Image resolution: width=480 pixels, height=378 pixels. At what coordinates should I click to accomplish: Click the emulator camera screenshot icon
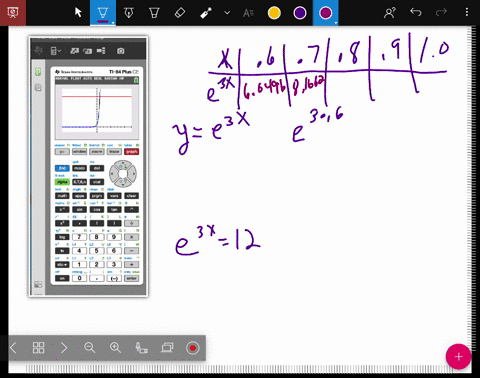121,51
